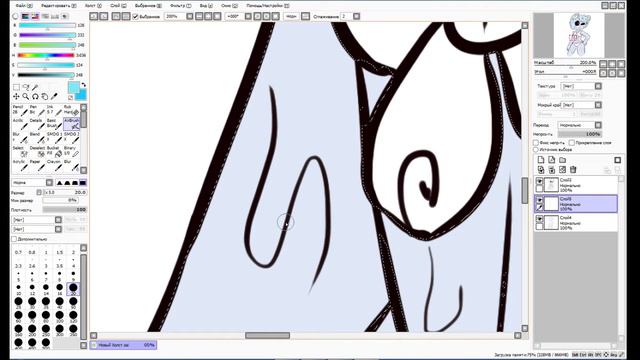Viewport: 640px width, 360px height.
Task: Open the Layer menu
Action: [x=118, y=6]
